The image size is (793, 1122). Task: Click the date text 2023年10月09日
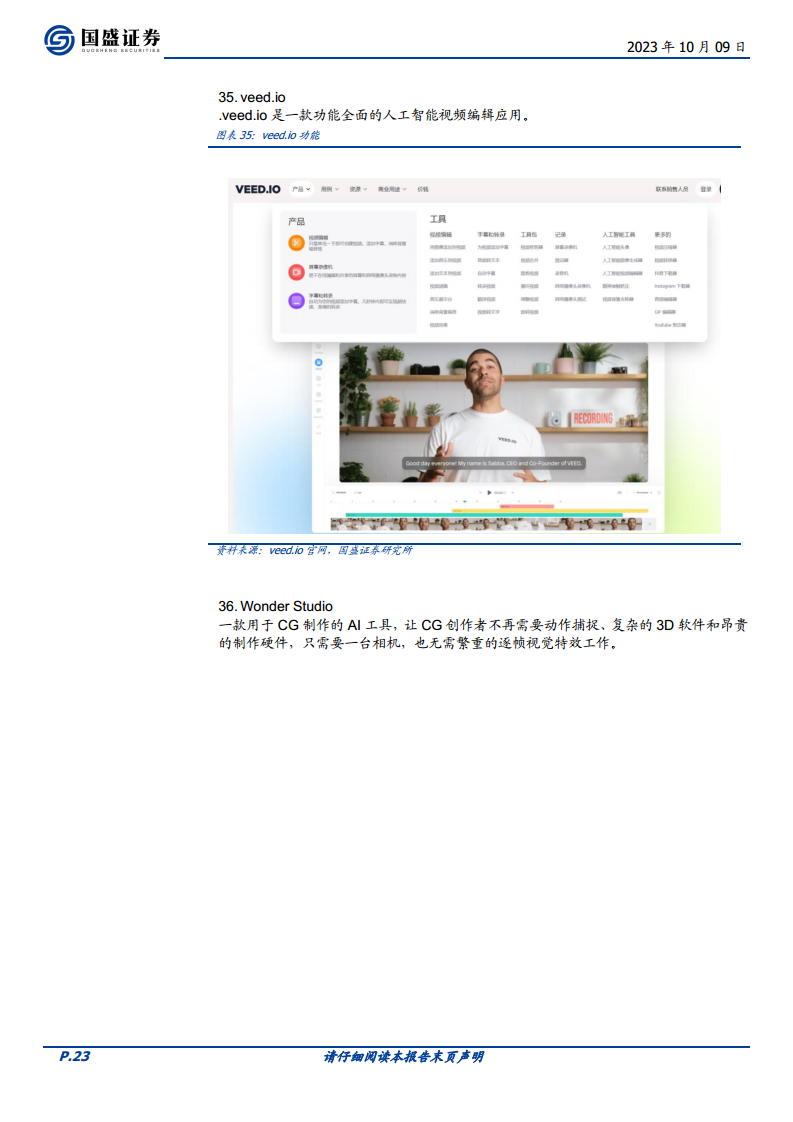[686, 47]
